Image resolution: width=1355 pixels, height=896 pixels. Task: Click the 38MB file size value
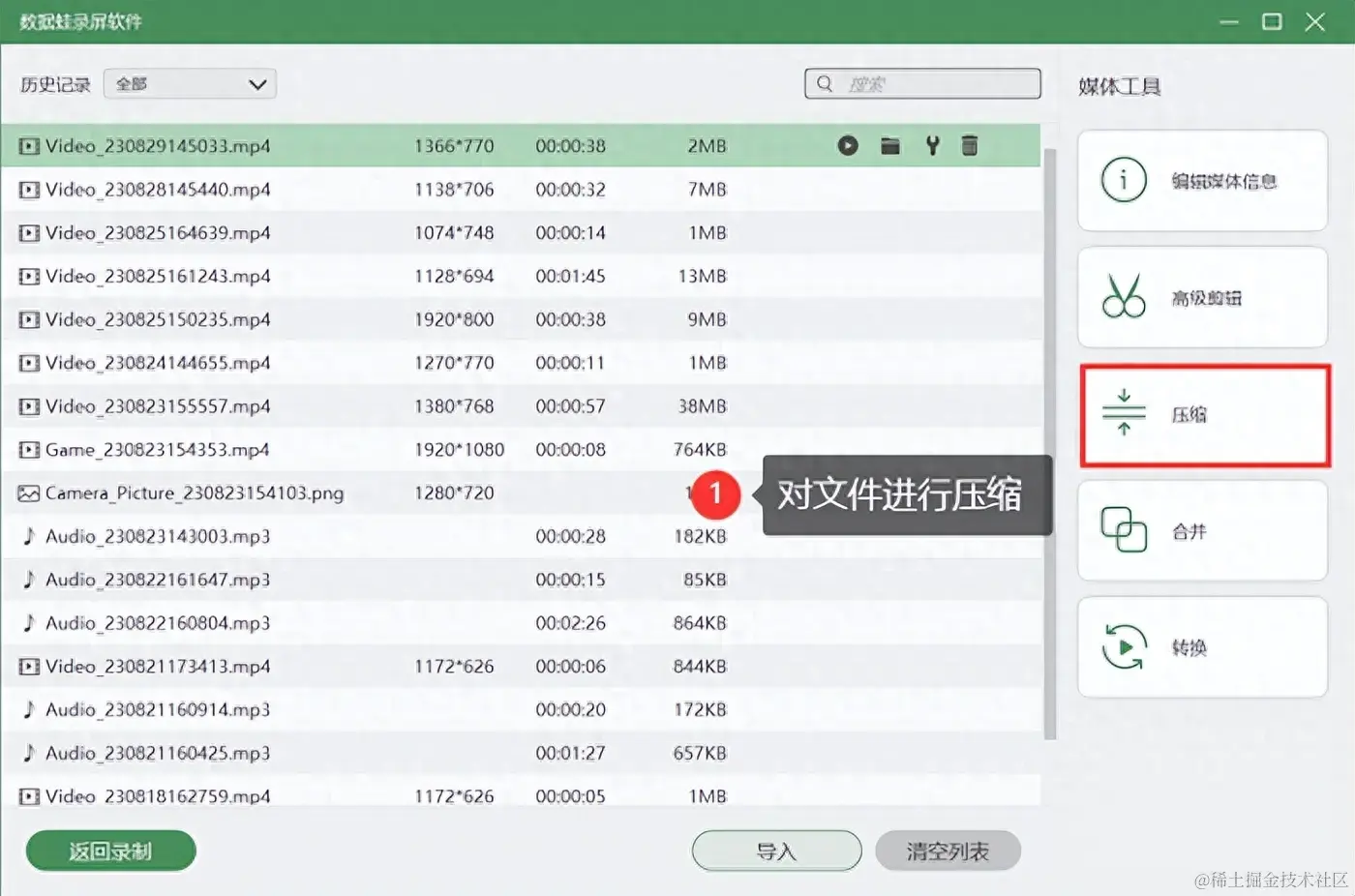(x=703, y=406)
